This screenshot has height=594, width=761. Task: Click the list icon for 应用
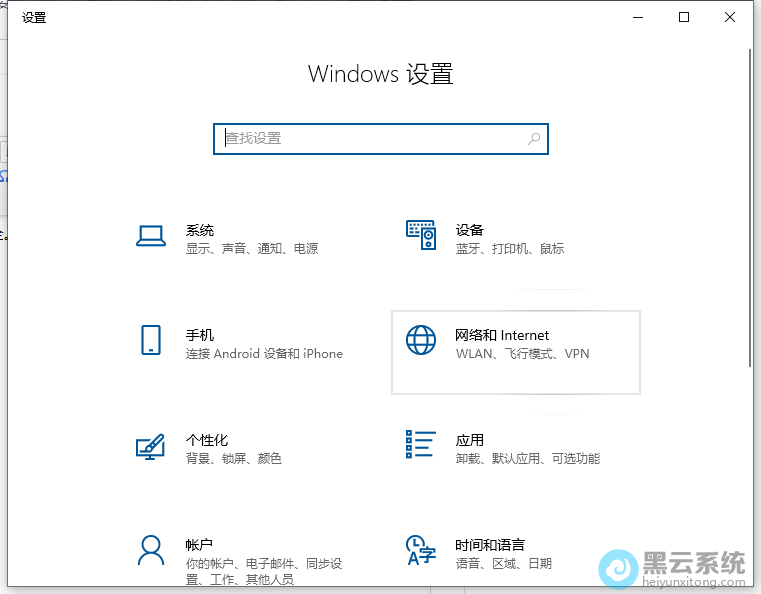(x=421, y=444)
